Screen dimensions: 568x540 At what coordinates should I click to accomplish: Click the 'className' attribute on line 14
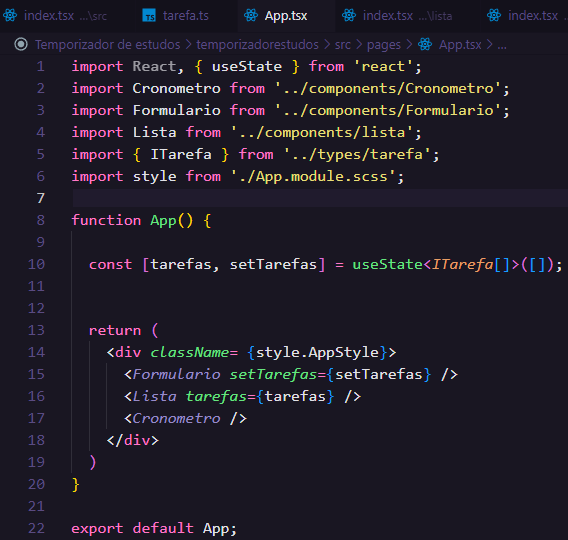pos(189,353)
